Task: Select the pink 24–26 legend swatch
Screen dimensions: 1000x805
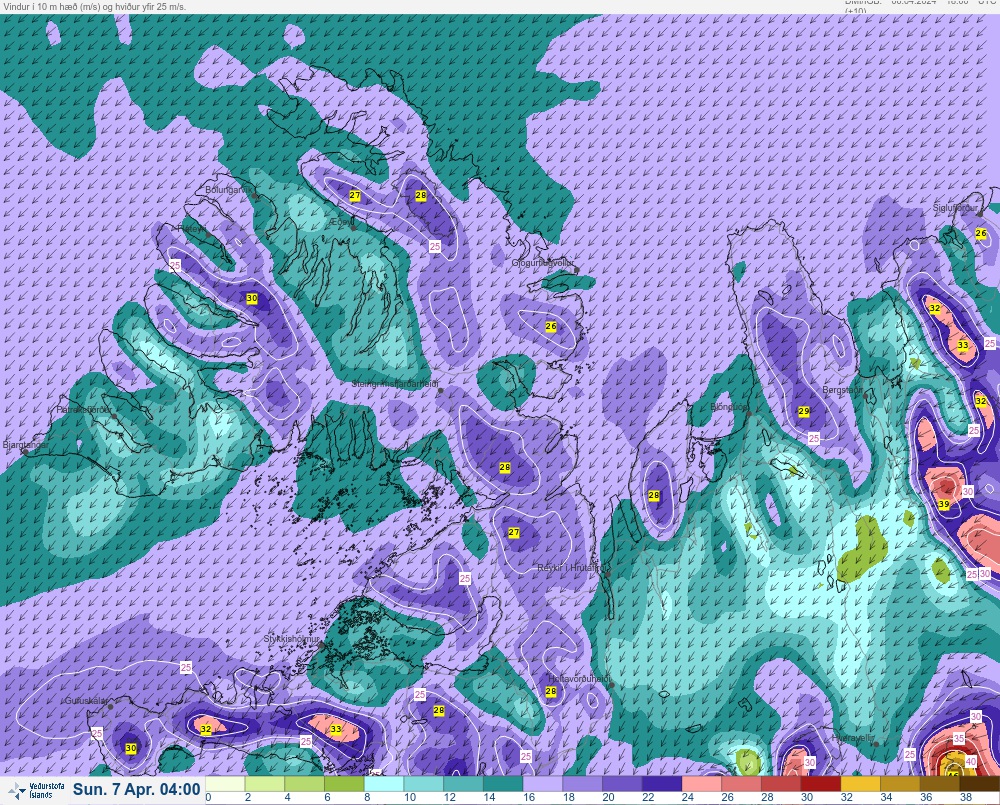Action: pyautogui.click(x=702, y=784)
